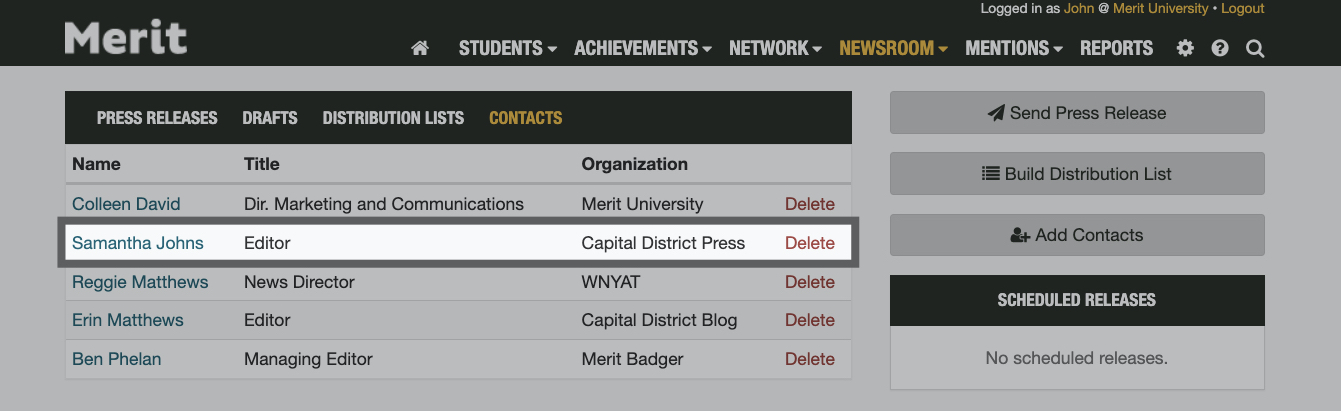Click the Add Contacts button
The width and height of the screenshot is (1341, 411).
(x=1077, y=235)
